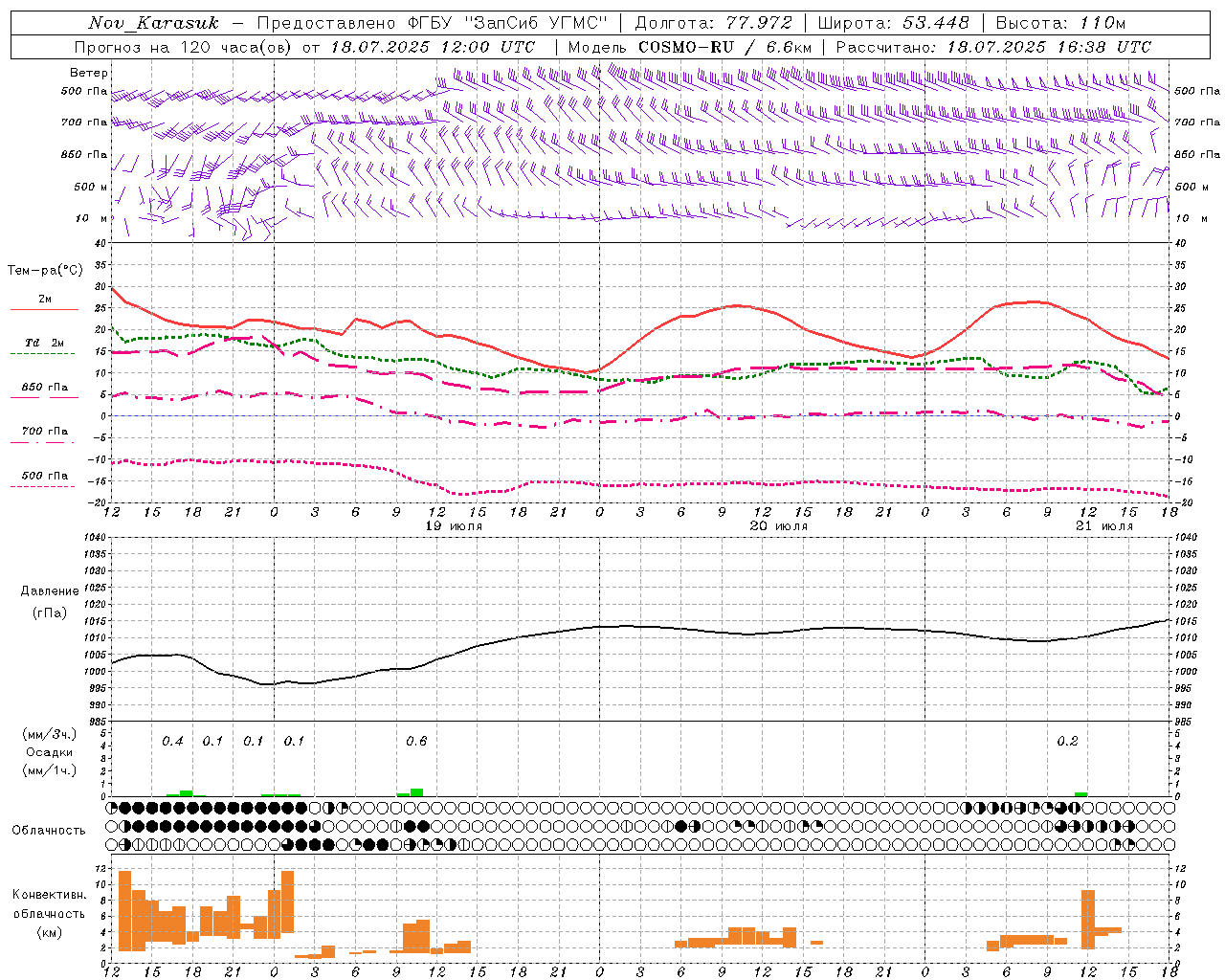Screen dimensions: 1225x980
Task: Click the Конвективн. label of convective cloud panel
Action: tap(50, 895)
